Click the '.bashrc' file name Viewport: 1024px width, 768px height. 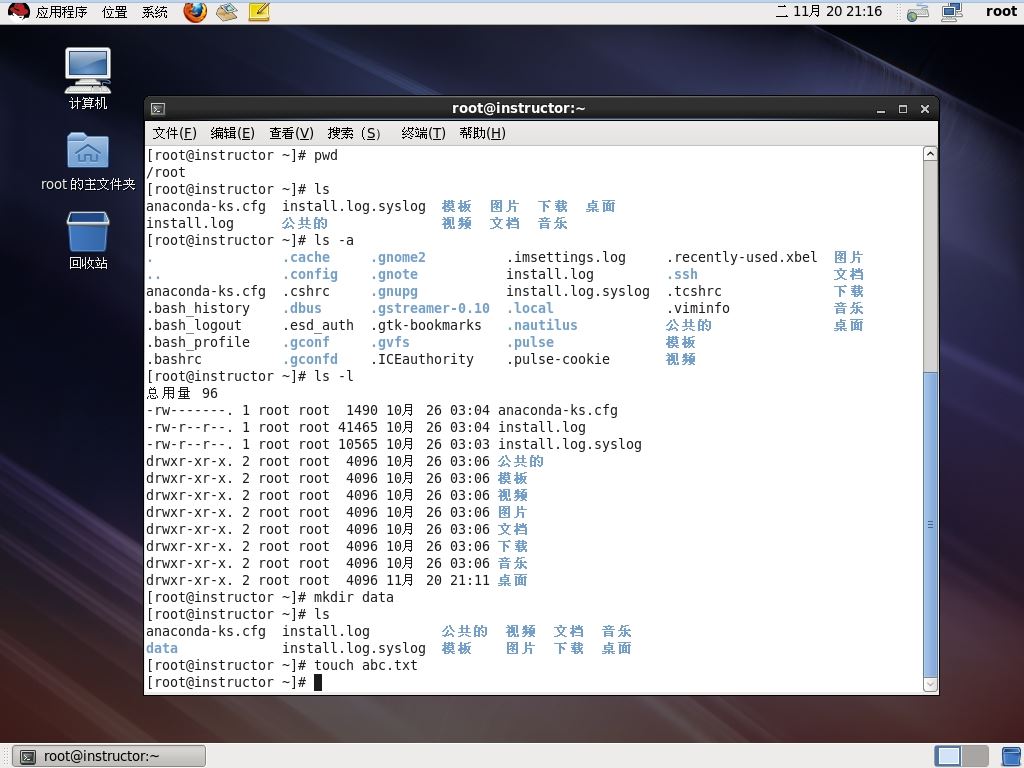[174, 359]
